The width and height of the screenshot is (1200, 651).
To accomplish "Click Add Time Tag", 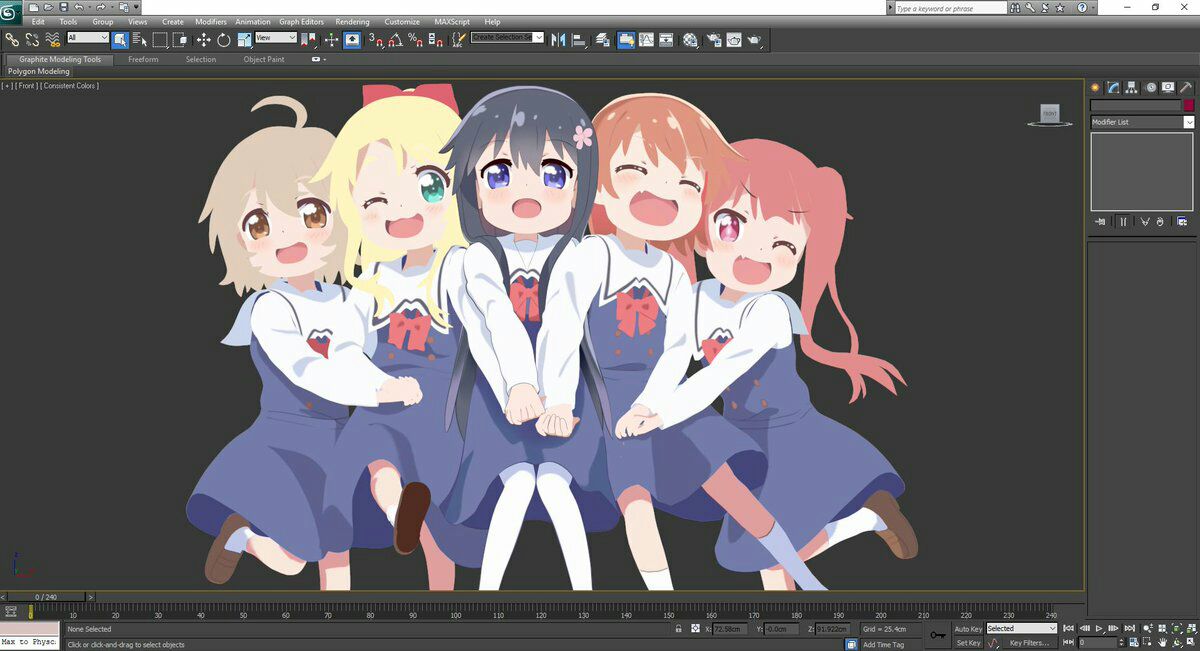I will 883,645.
